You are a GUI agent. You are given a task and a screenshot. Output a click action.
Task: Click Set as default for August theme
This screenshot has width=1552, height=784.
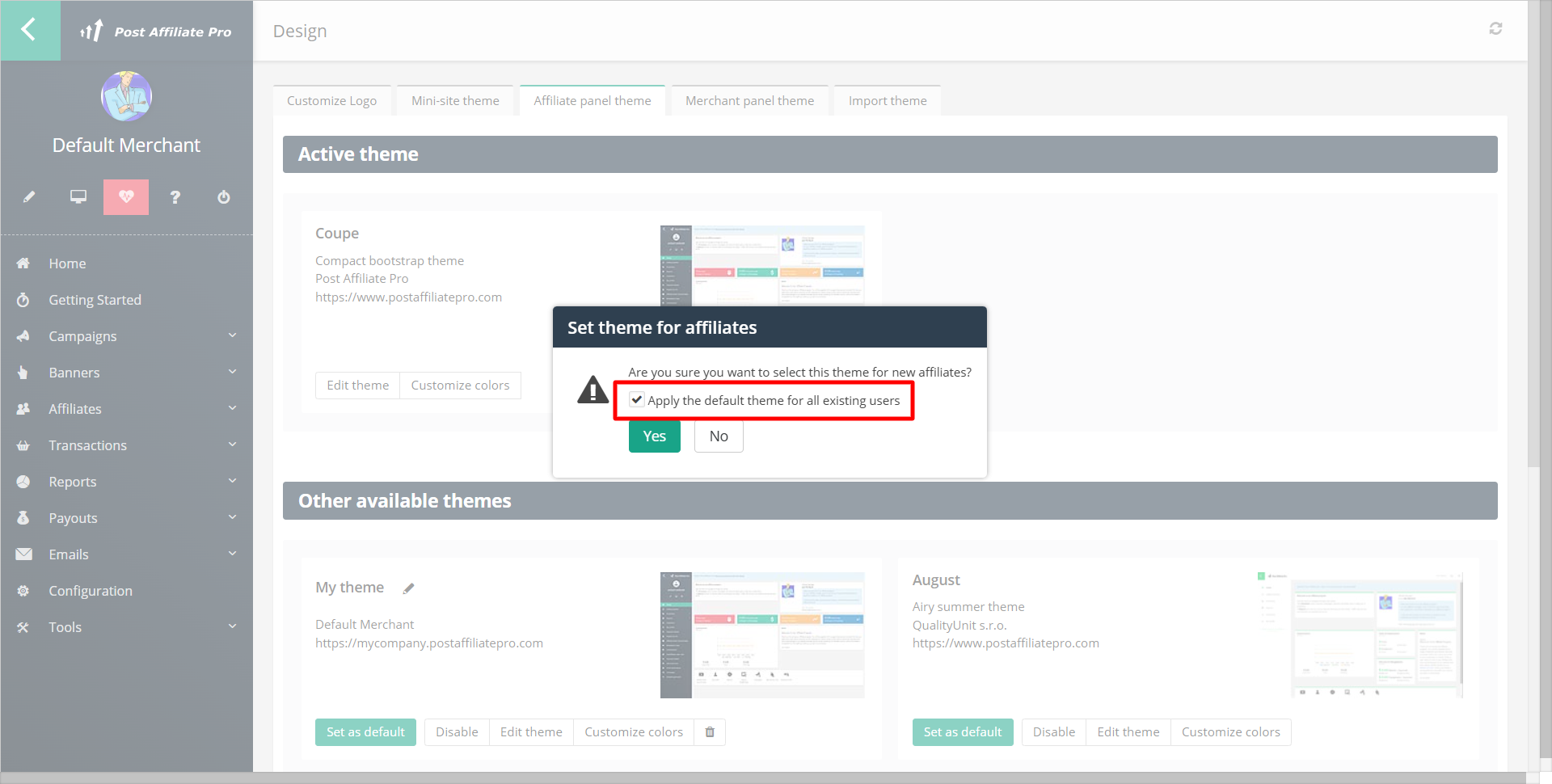[962, 732]
